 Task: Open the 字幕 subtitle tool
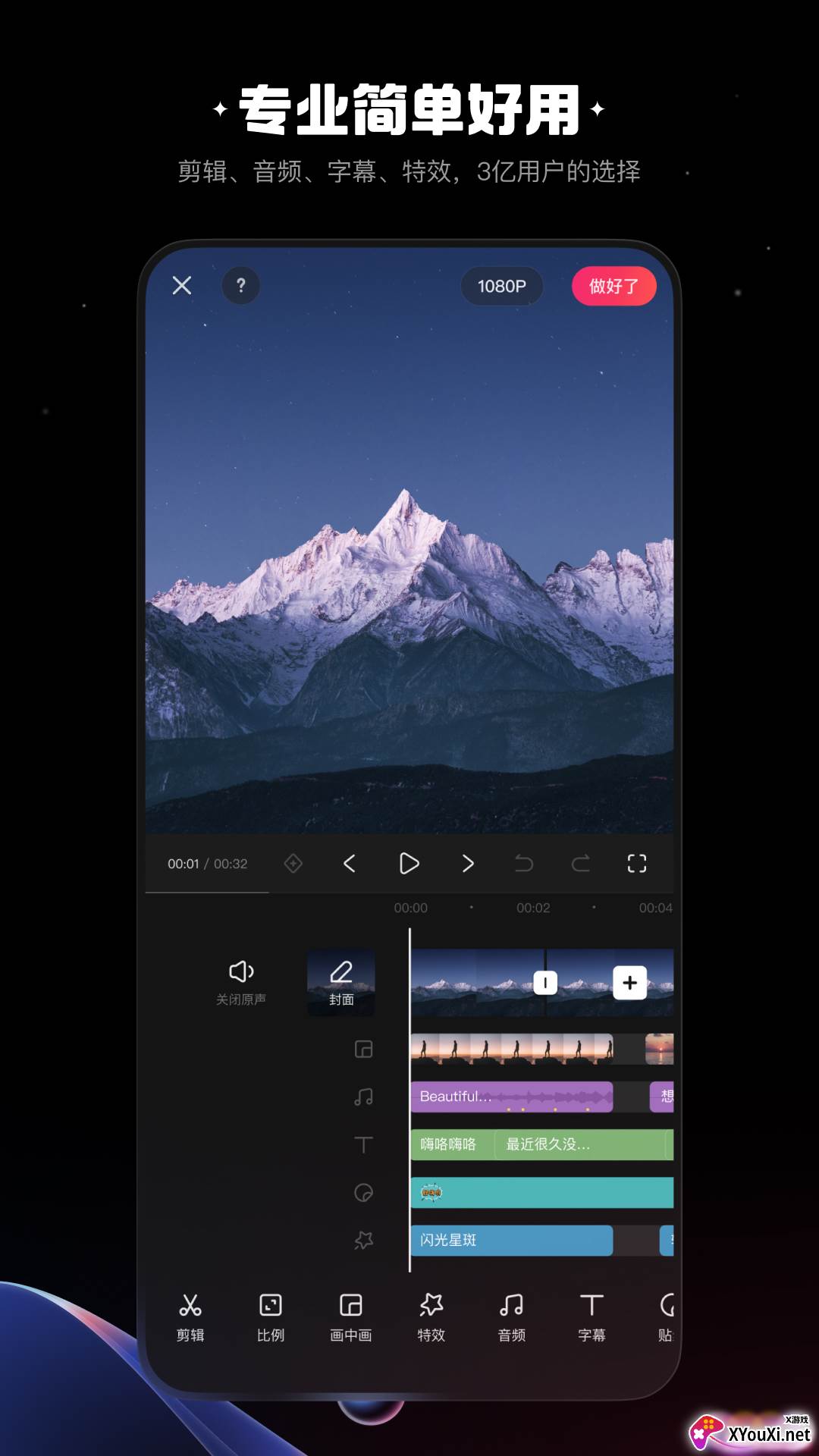(592, 1318)
